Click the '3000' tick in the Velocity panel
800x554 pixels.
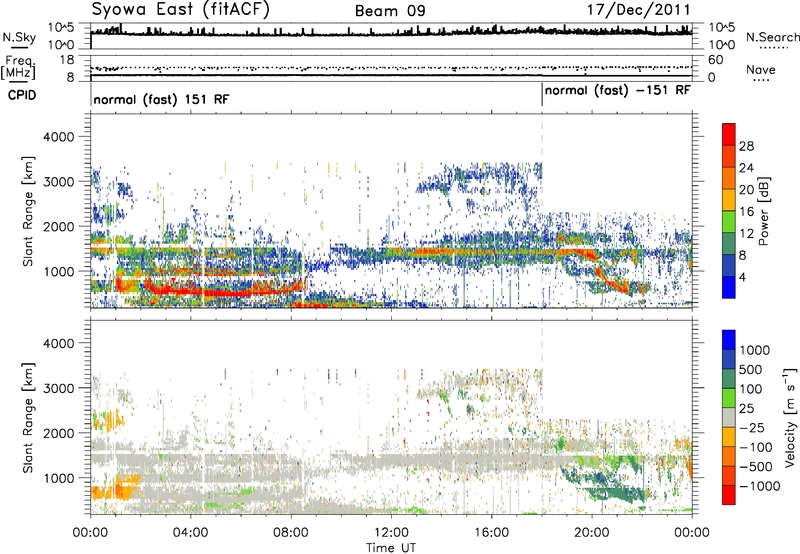click(x=58, y=388)
